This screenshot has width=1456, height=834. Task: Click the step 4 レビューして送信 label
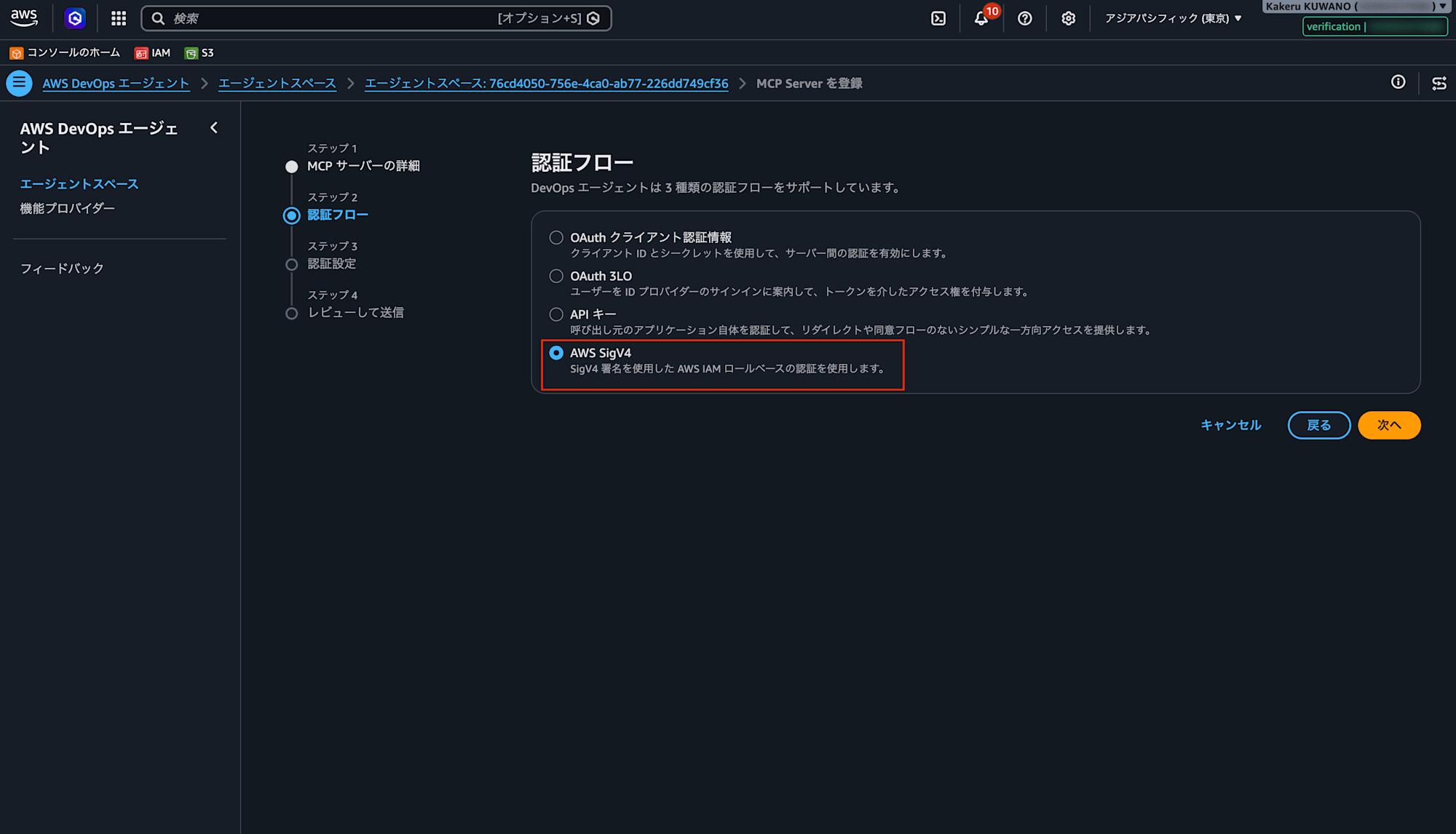pyautogui.click(x=355, y=312)
